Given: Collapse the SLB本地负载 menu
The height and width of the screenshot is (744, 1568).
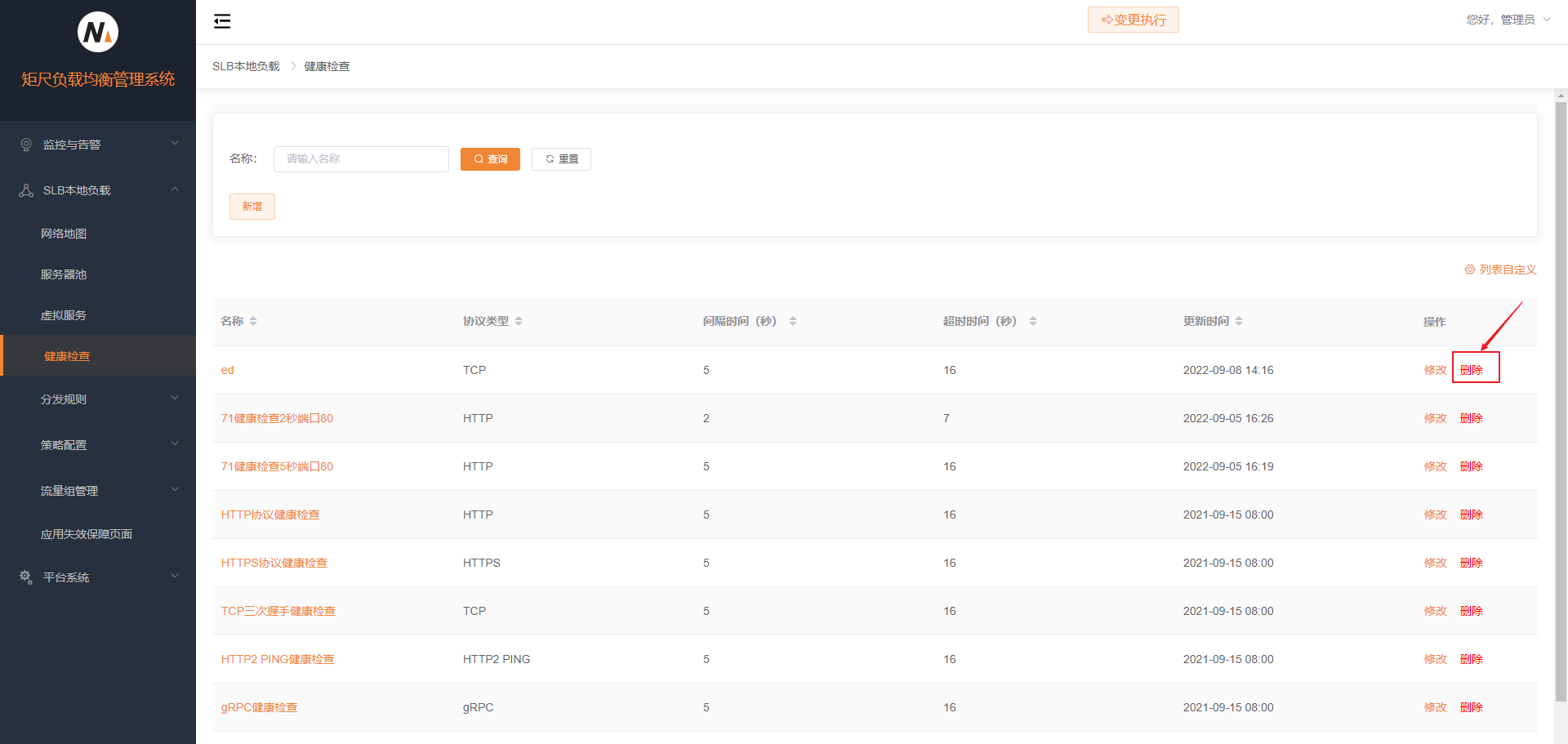Looking at the screenshot, I should (98, 190).
